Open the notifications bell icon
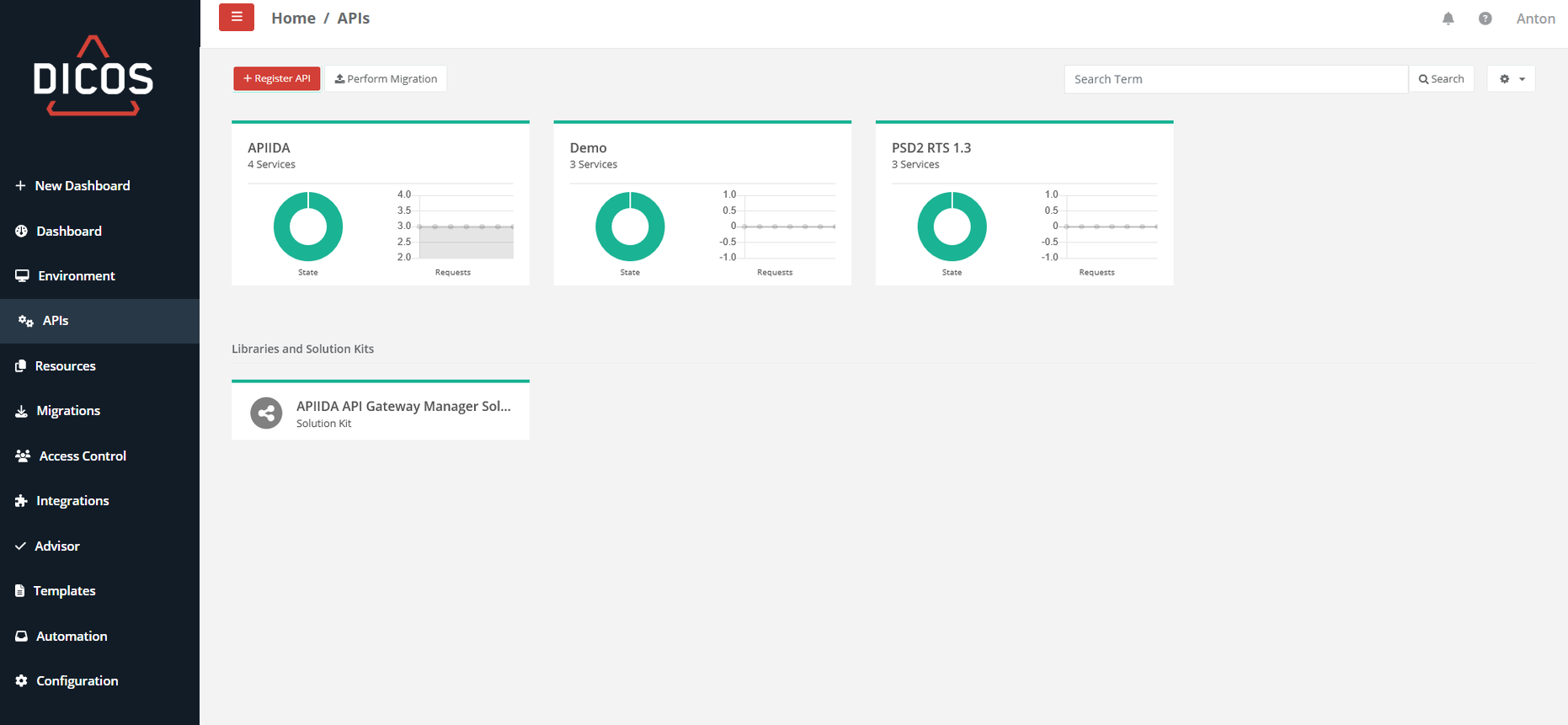The height and width of the screenshot is (725, 1568). [1448, 19]
